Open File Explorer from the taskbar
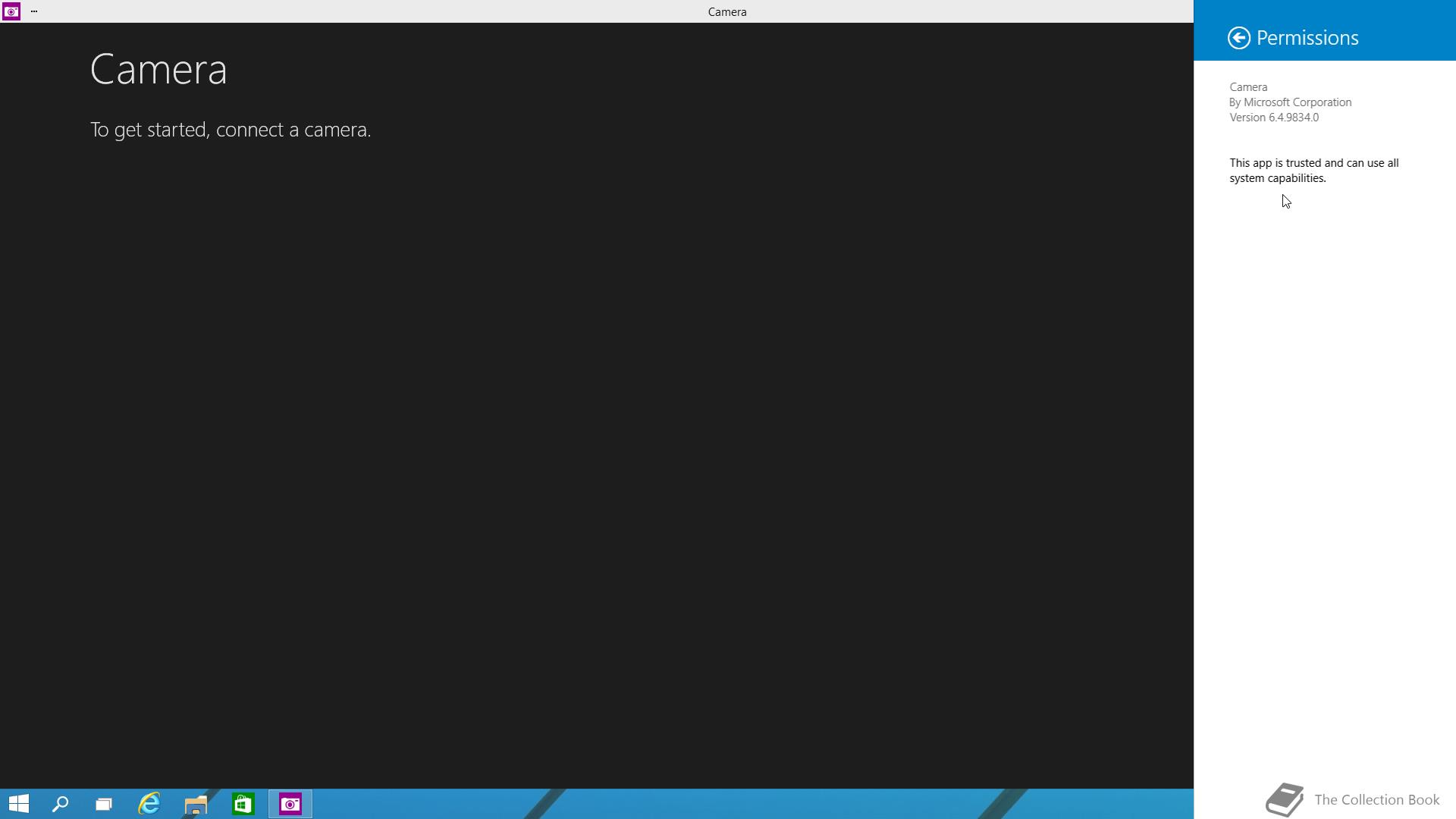 coord(196,804)
